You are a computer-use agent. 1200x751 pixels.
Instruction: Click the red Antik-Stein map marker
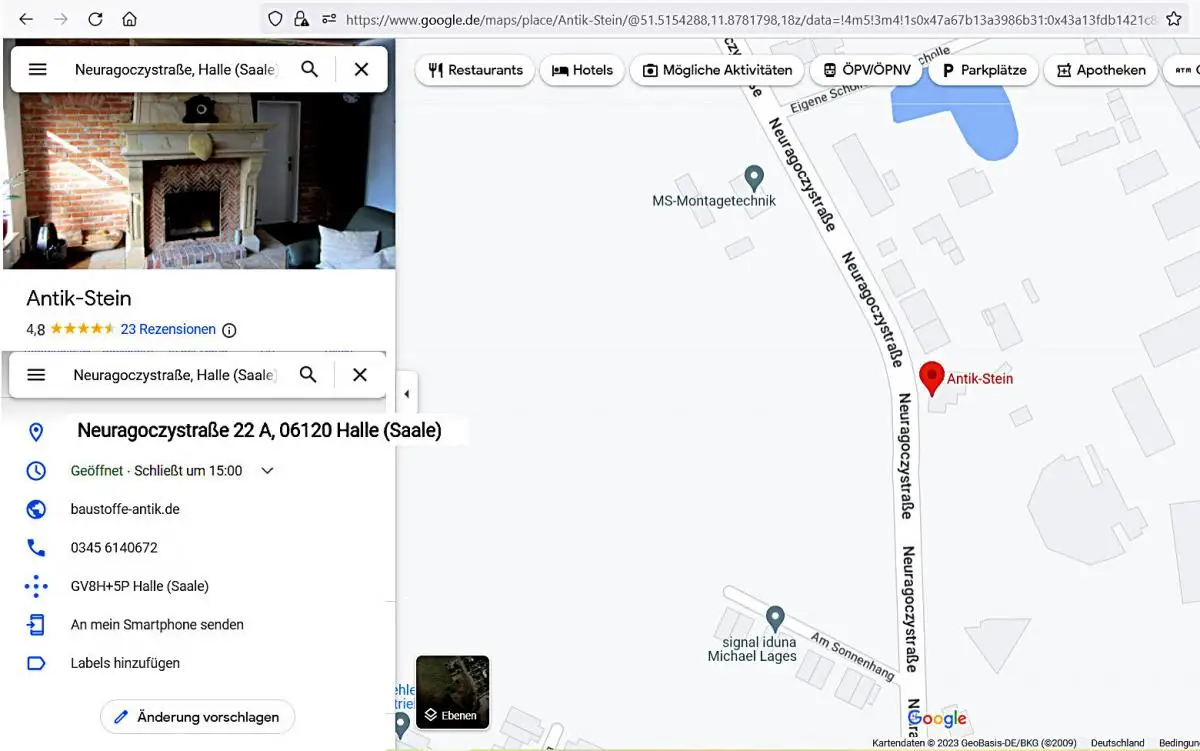coord(932,378)
